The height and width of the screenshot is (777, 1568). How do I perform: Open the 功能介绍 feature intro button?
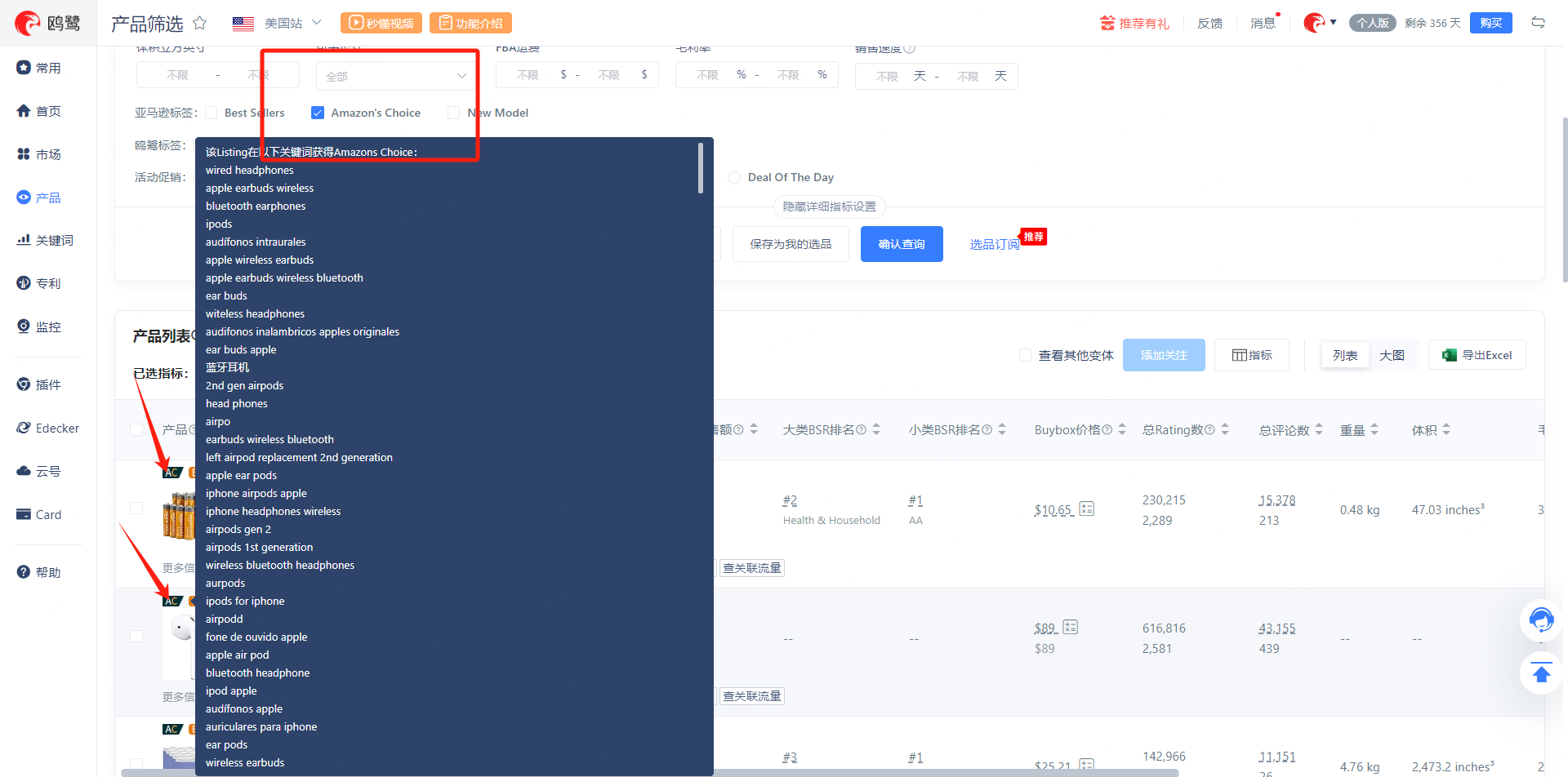pyautogui.click(x=470, y=23)
